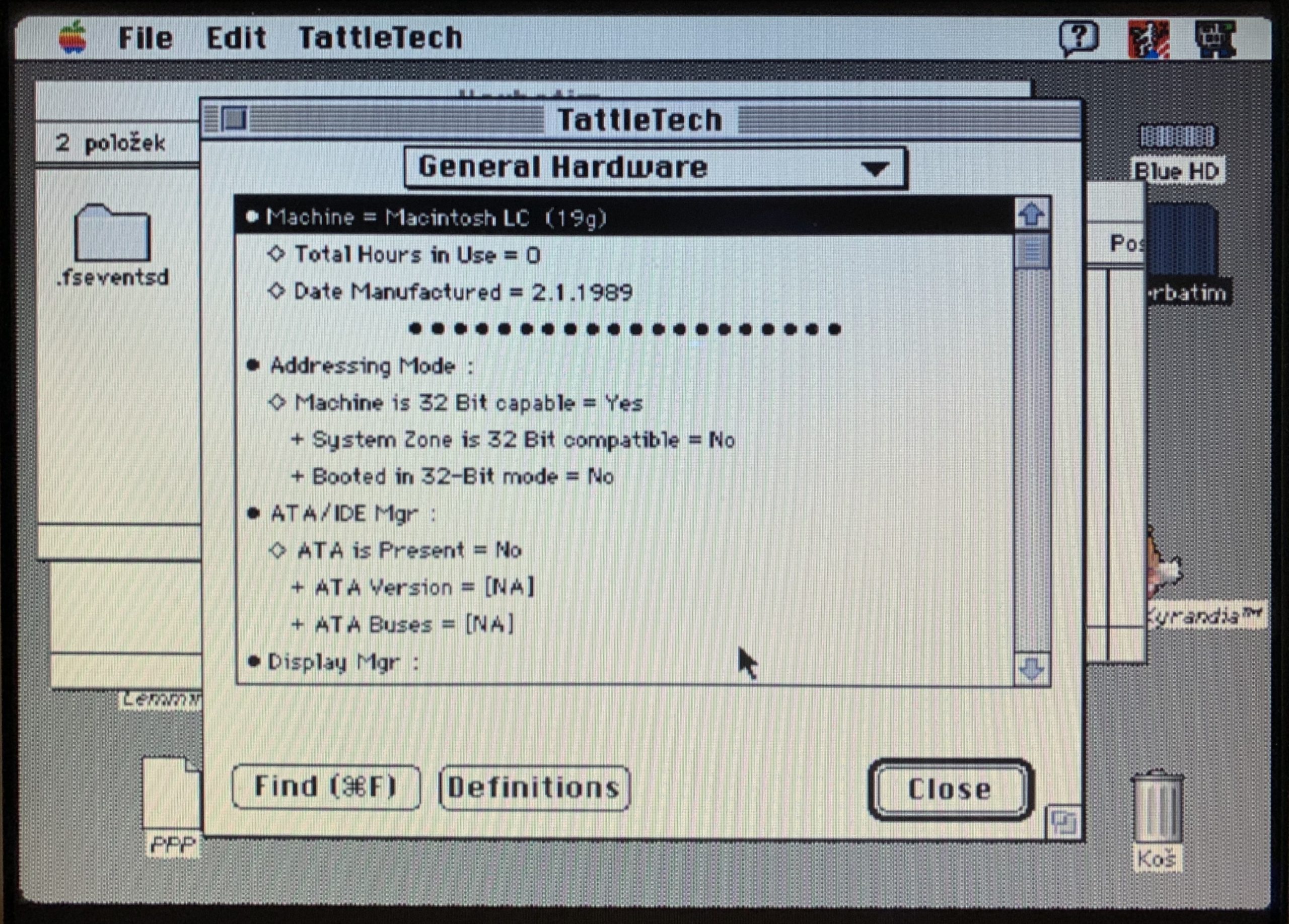Image resolution: width=1289 pixels, height=924 pixels.
Task: Click the Definitions button
Action: pos(534,788)
